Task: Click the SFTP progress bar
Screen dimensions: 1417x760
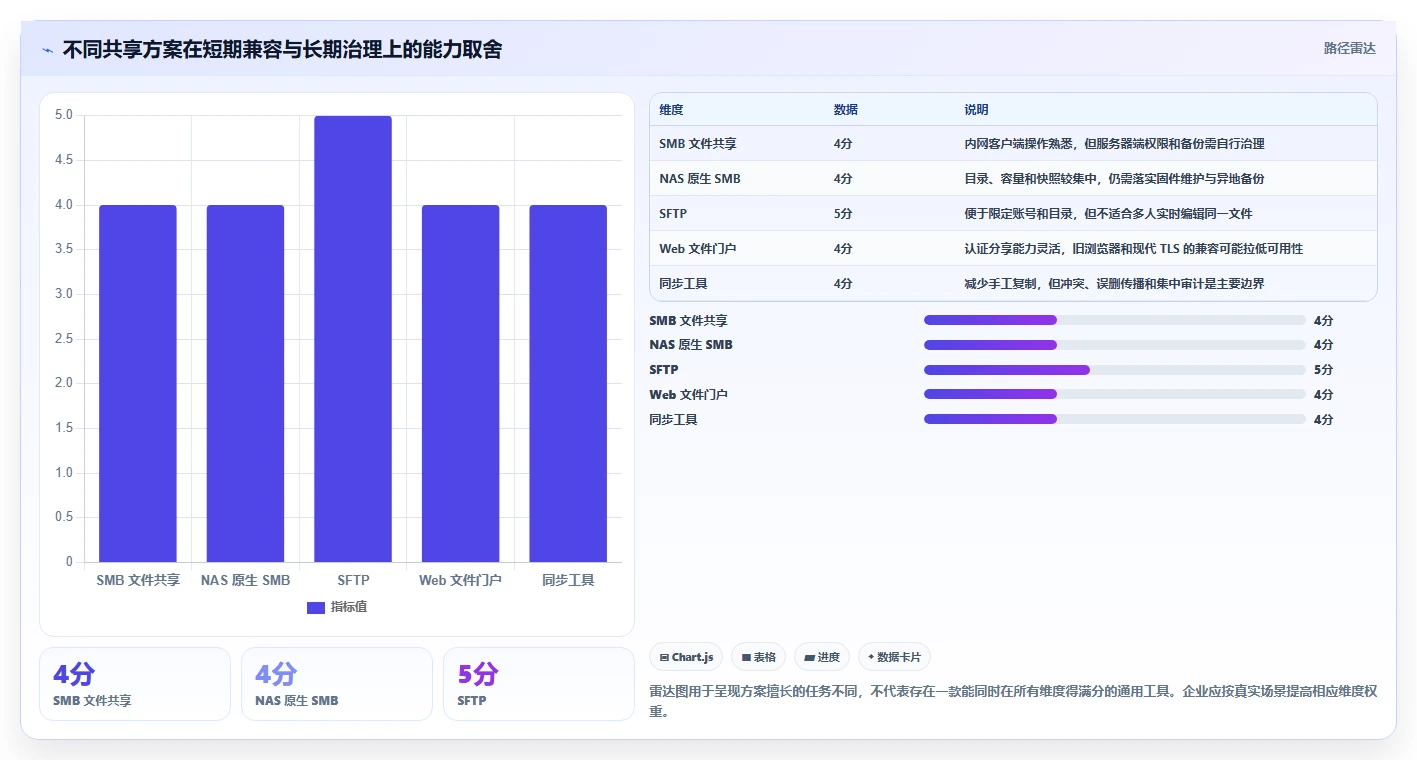Action: (1115, 370)
